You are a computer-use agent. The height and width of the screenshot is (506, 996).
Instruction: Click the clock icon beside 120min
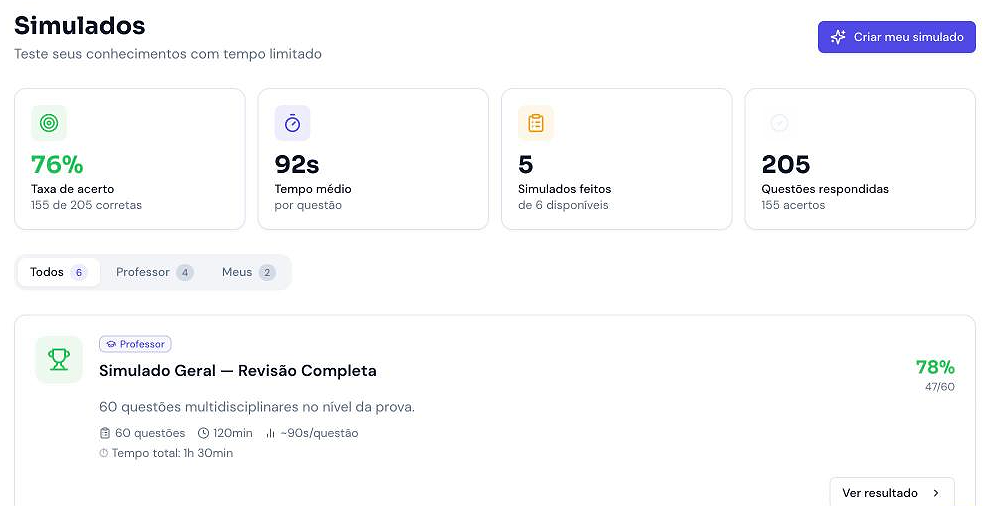tap(203, 433)
